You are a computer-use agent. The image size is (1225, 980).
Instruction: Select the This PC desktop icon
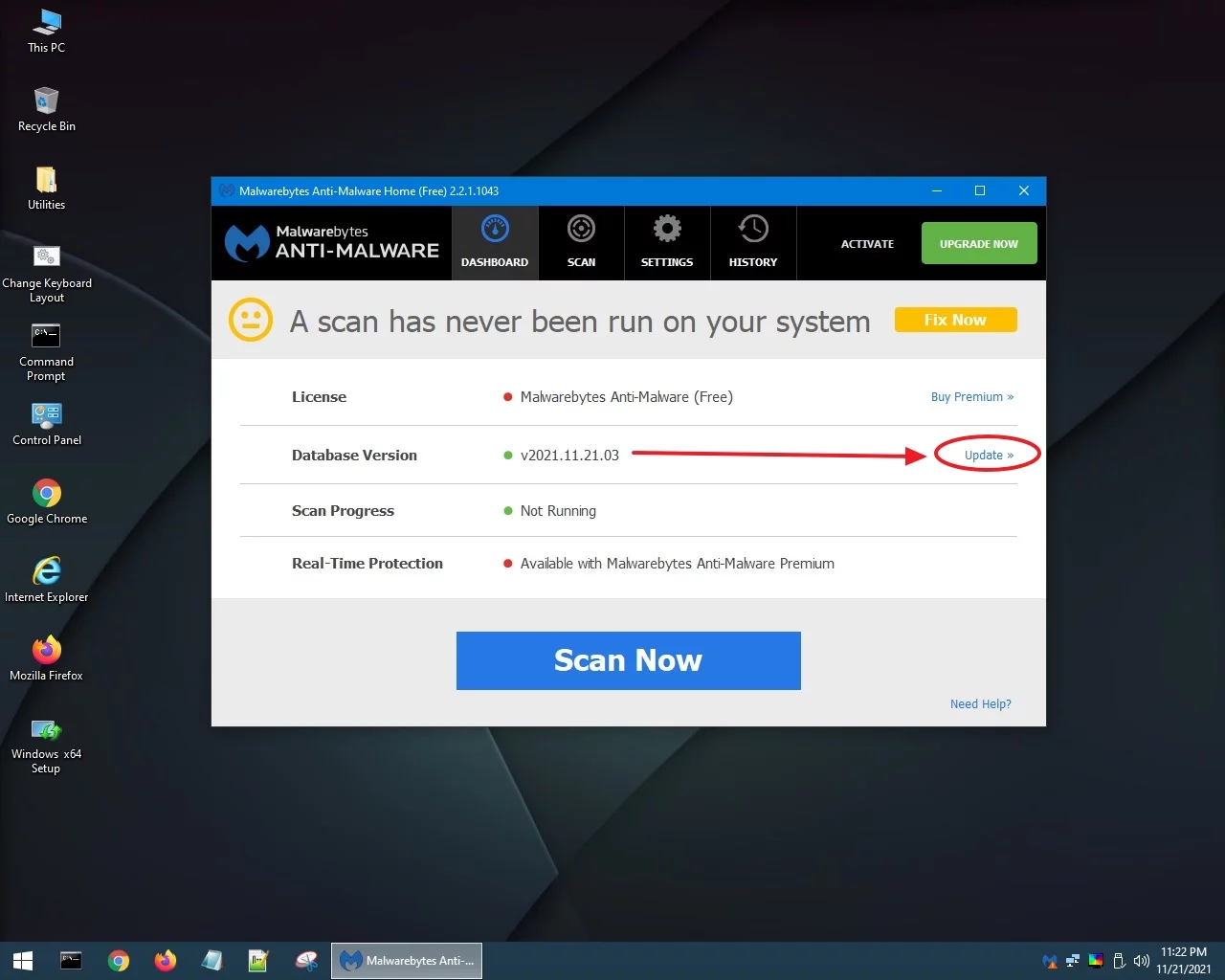(x=46, y=31)
